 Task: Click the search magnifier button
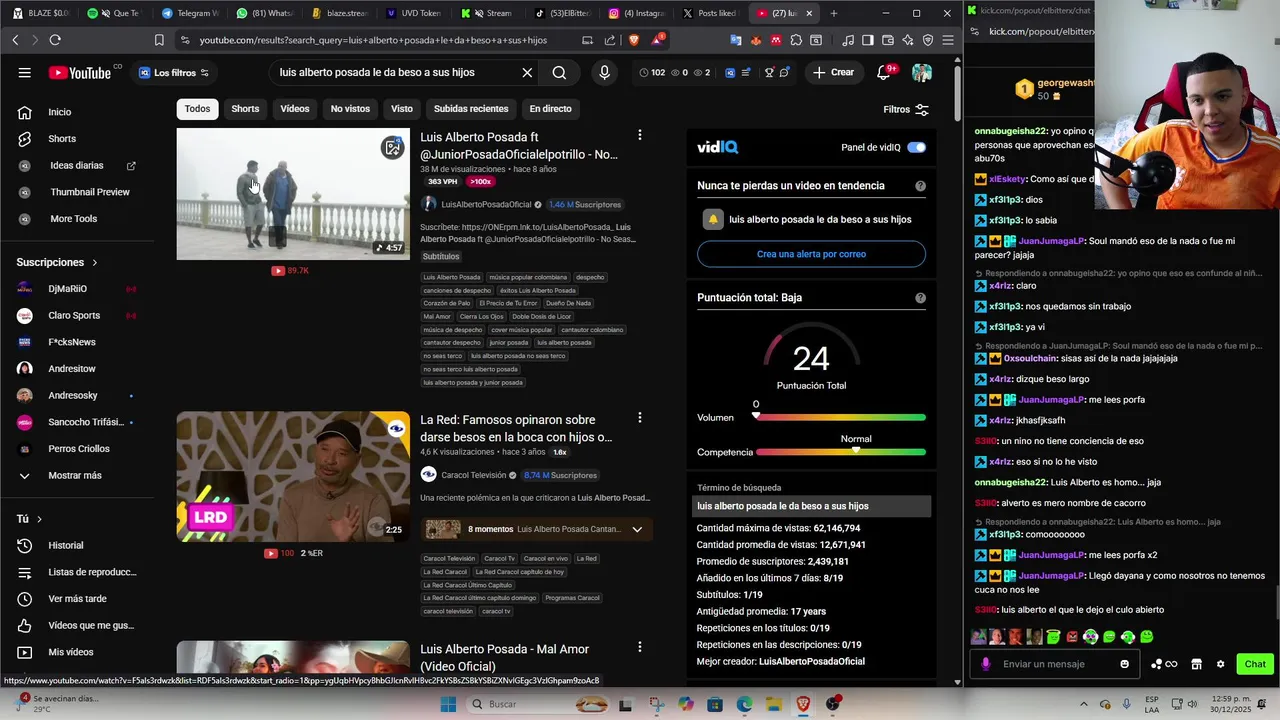point(559,72)
